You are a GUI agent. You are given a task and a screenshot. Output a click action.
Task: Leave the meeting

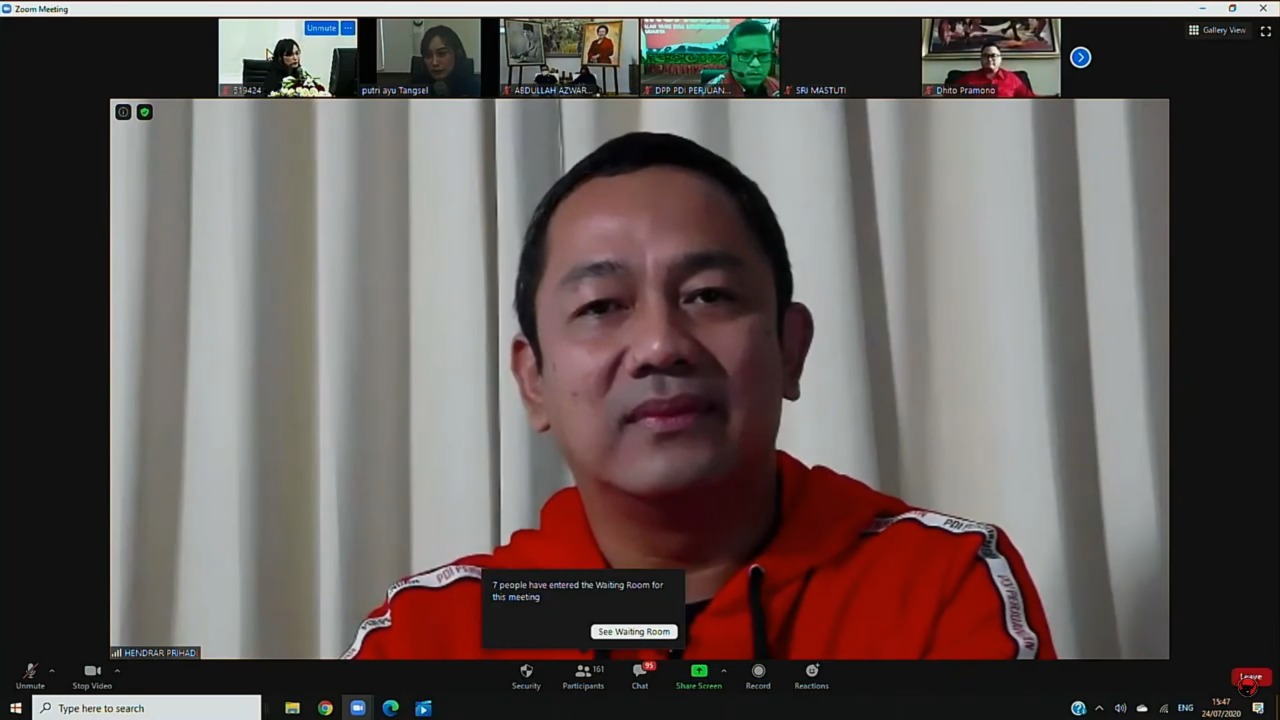coord(1251,677)
